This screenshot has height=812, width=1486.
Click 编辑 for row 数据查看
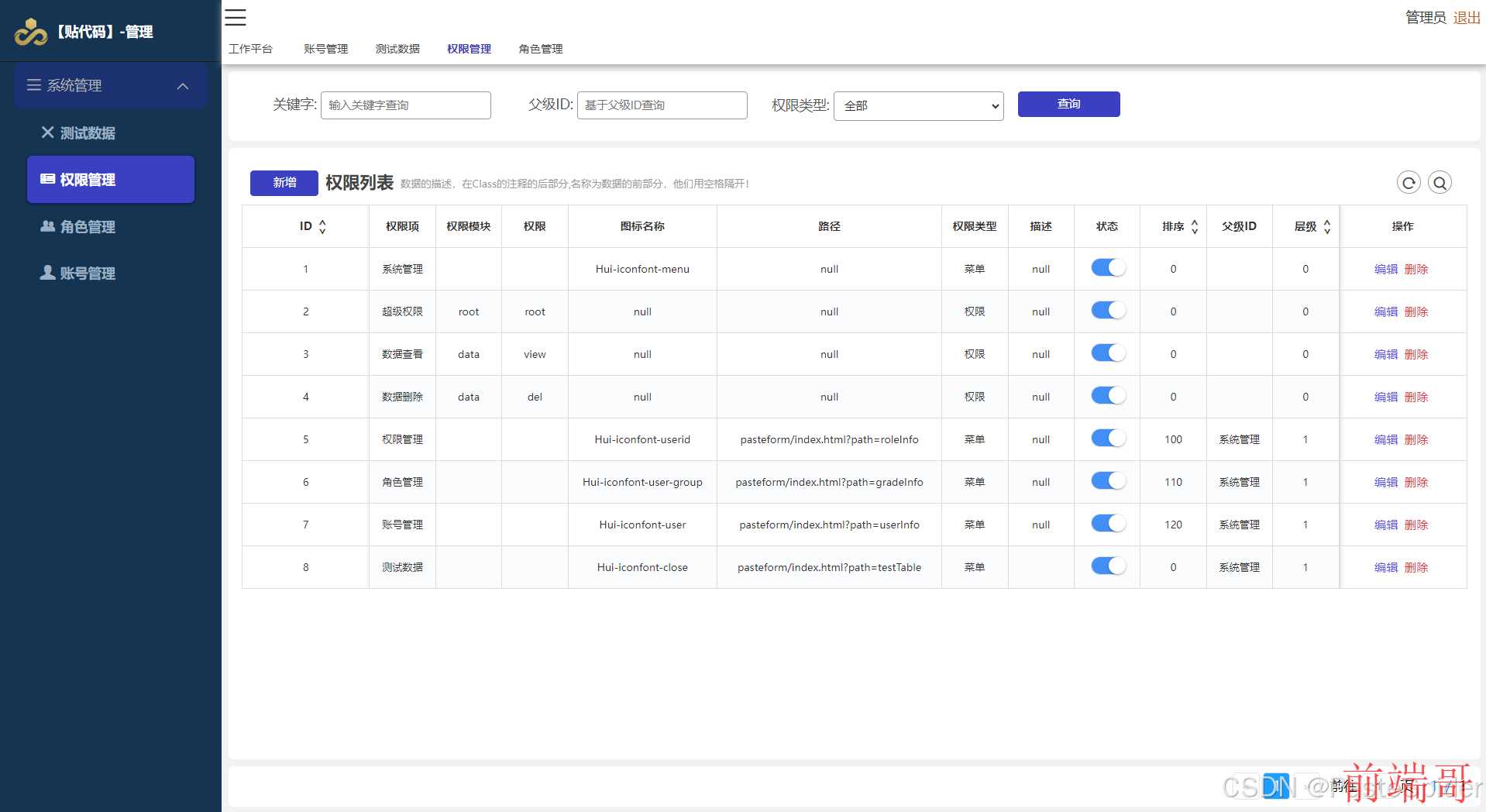point(1386,354)
